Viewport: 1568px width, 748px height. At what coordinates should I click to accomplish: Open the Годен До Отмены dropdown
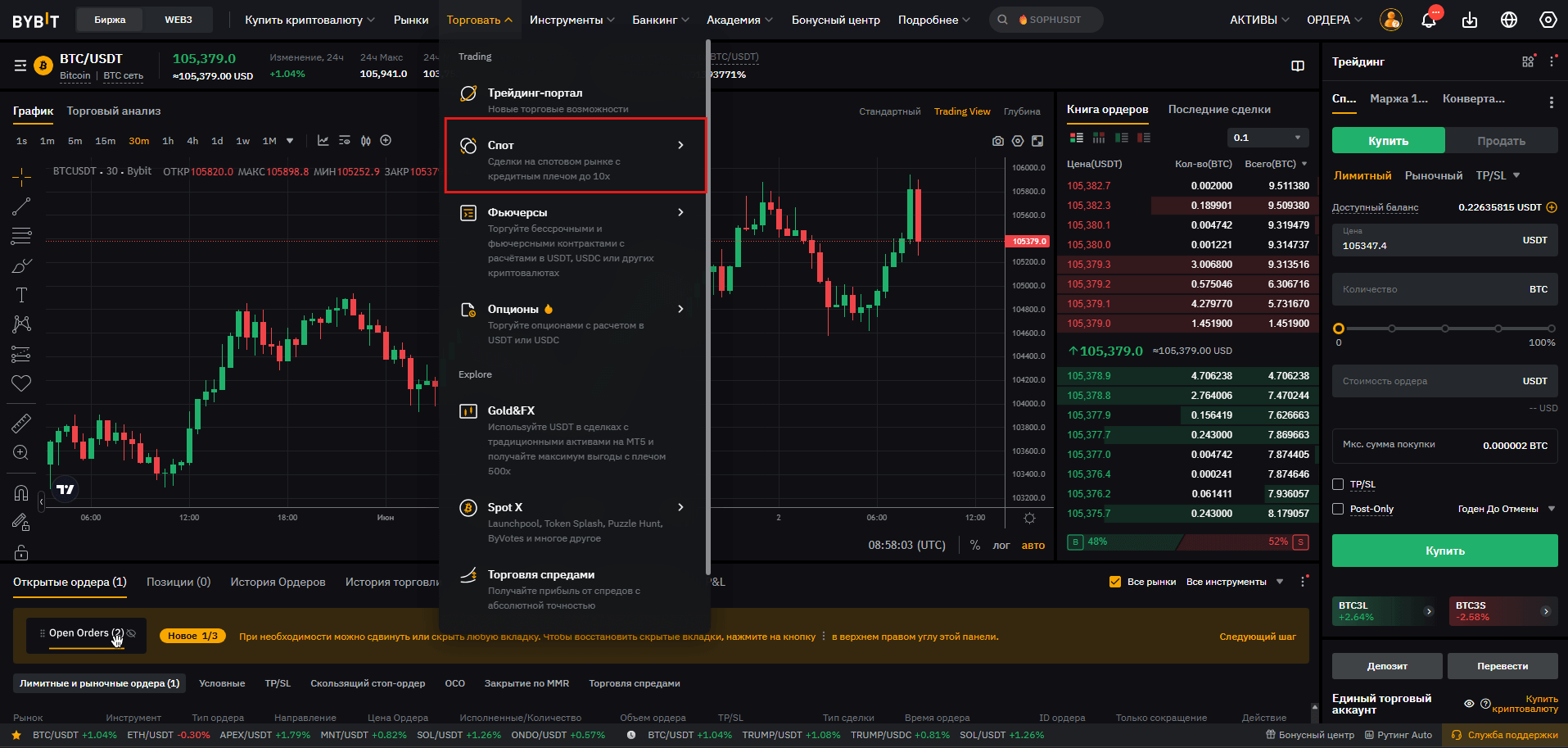1506,509
